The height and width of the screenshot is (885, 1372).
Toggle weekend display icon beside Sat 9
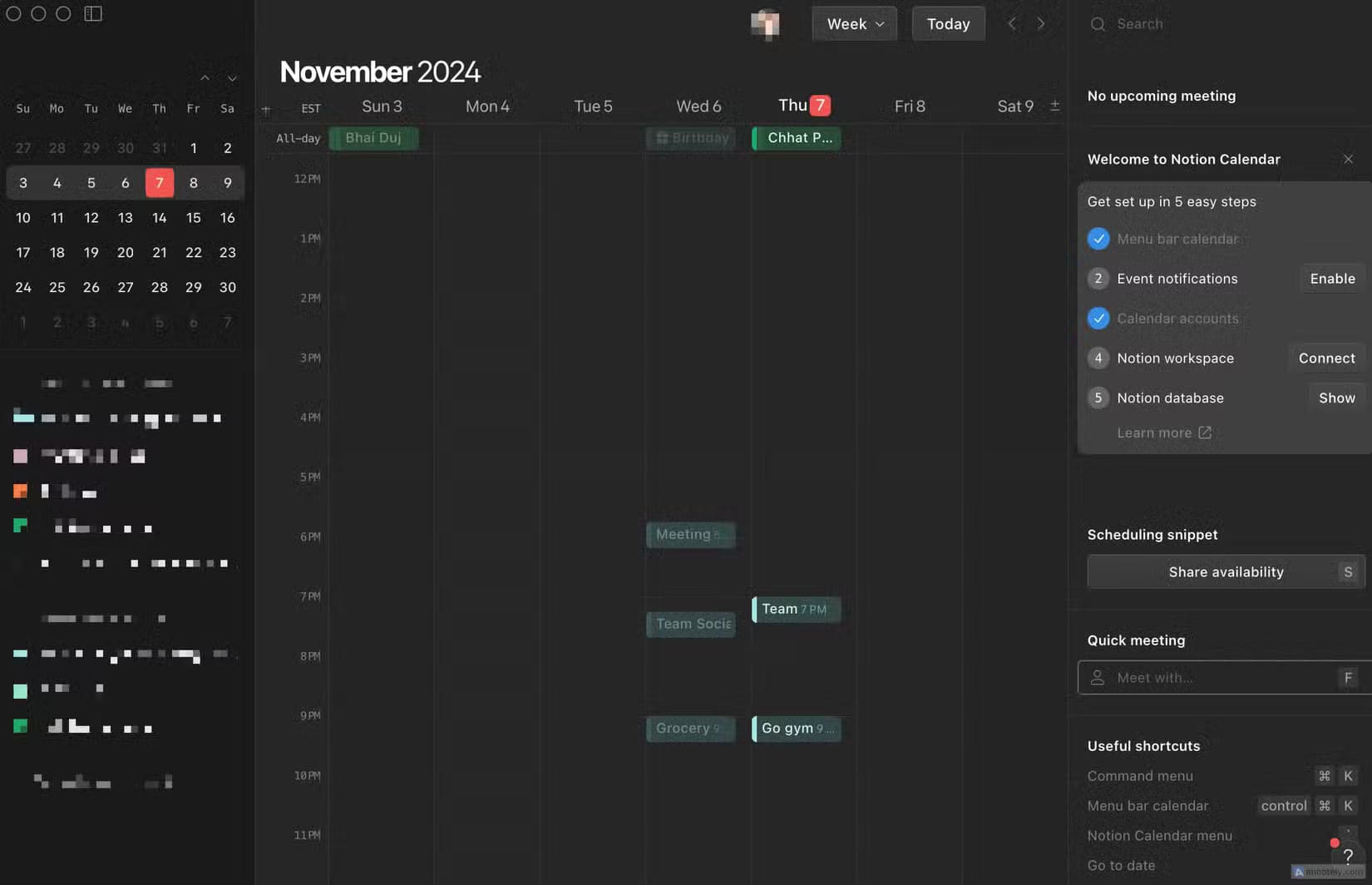click(x=1054, y=106)
